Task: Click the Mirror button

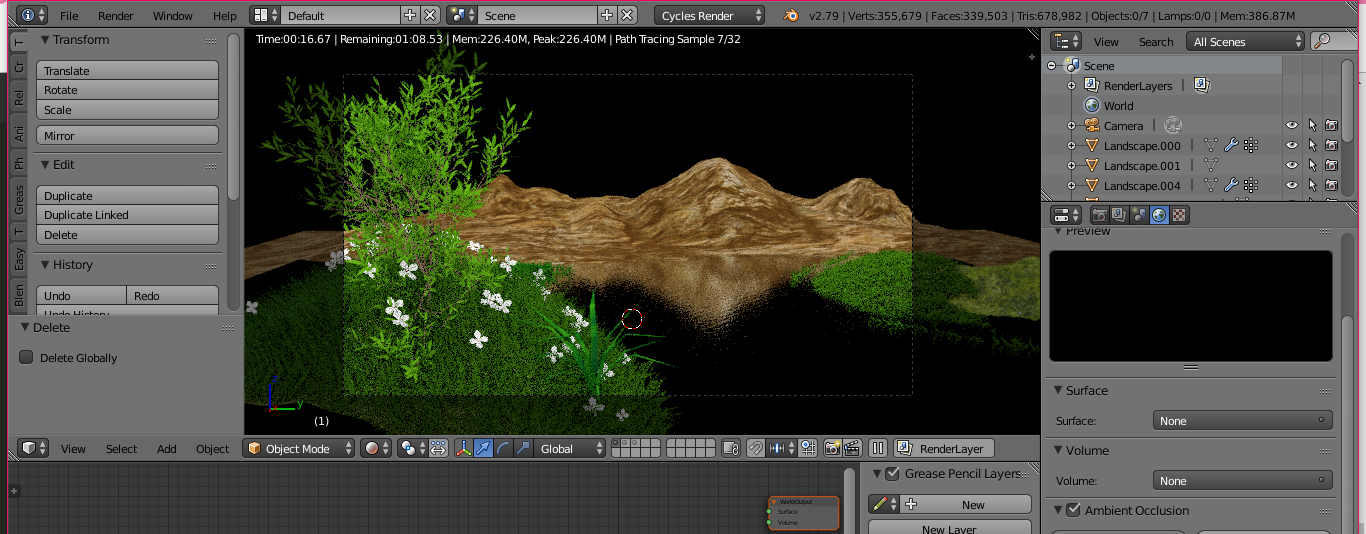Action: pos(127,136)
